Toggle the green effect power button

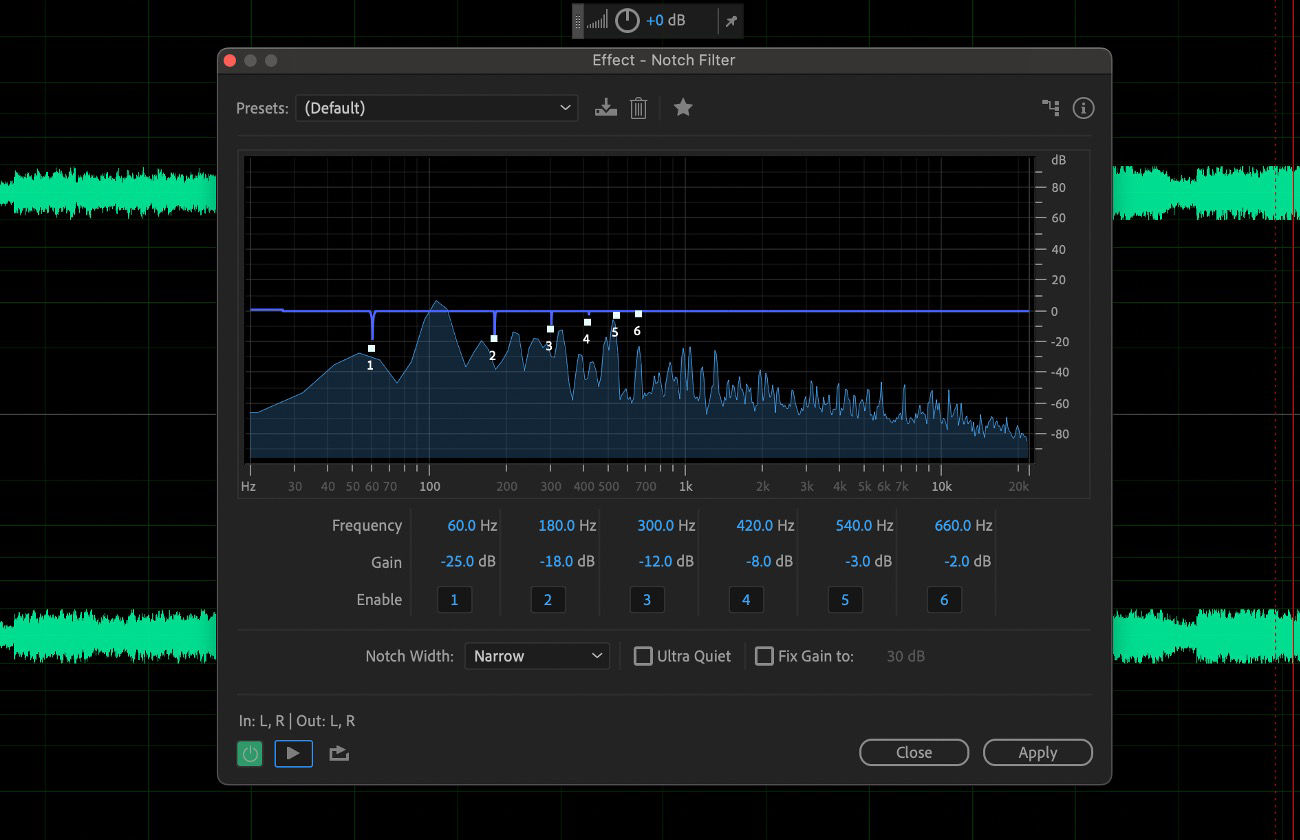click(x=249, y=753)
